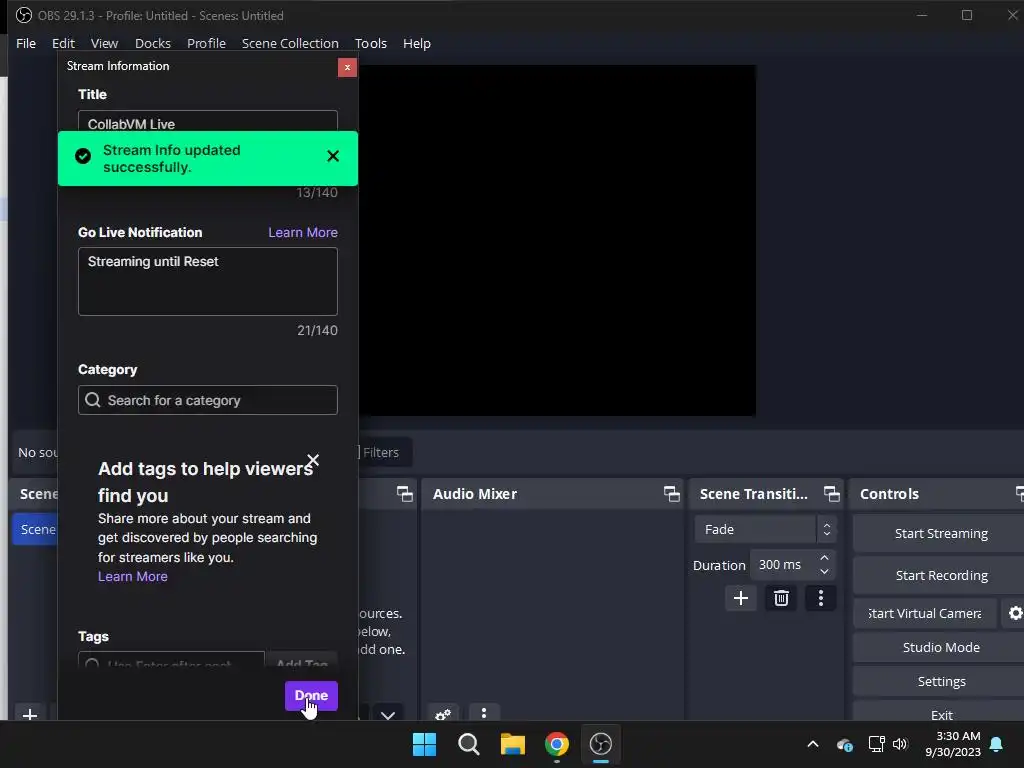This screenshot has height=768, width=1024.
Task: Open the Tools menu
Action: point(371,43)
